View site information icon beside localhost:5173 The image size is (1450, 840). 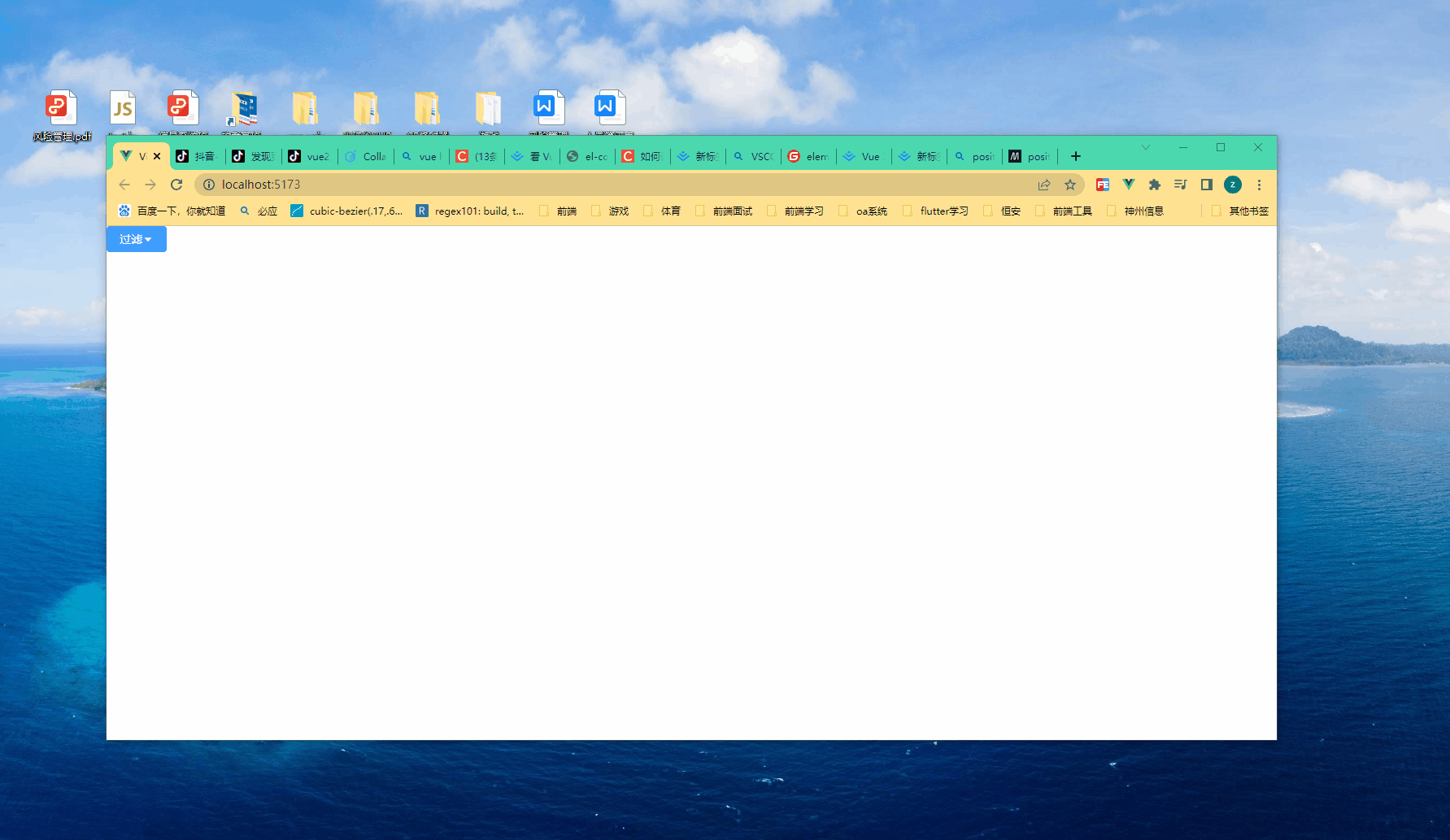click(x=209, y=185)
